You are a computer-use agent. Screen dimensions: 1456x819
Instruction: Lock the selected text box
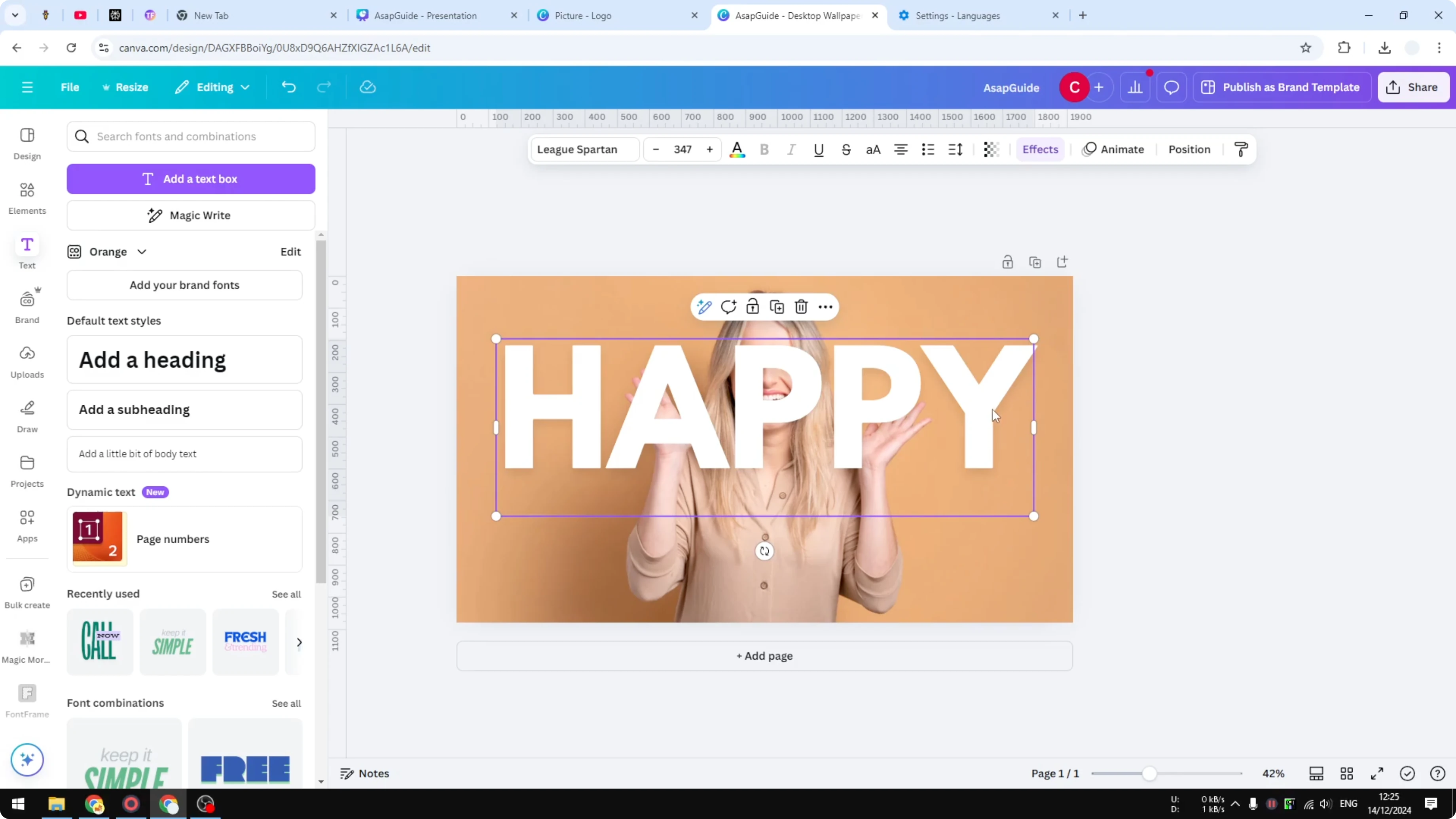click(752, 306)
